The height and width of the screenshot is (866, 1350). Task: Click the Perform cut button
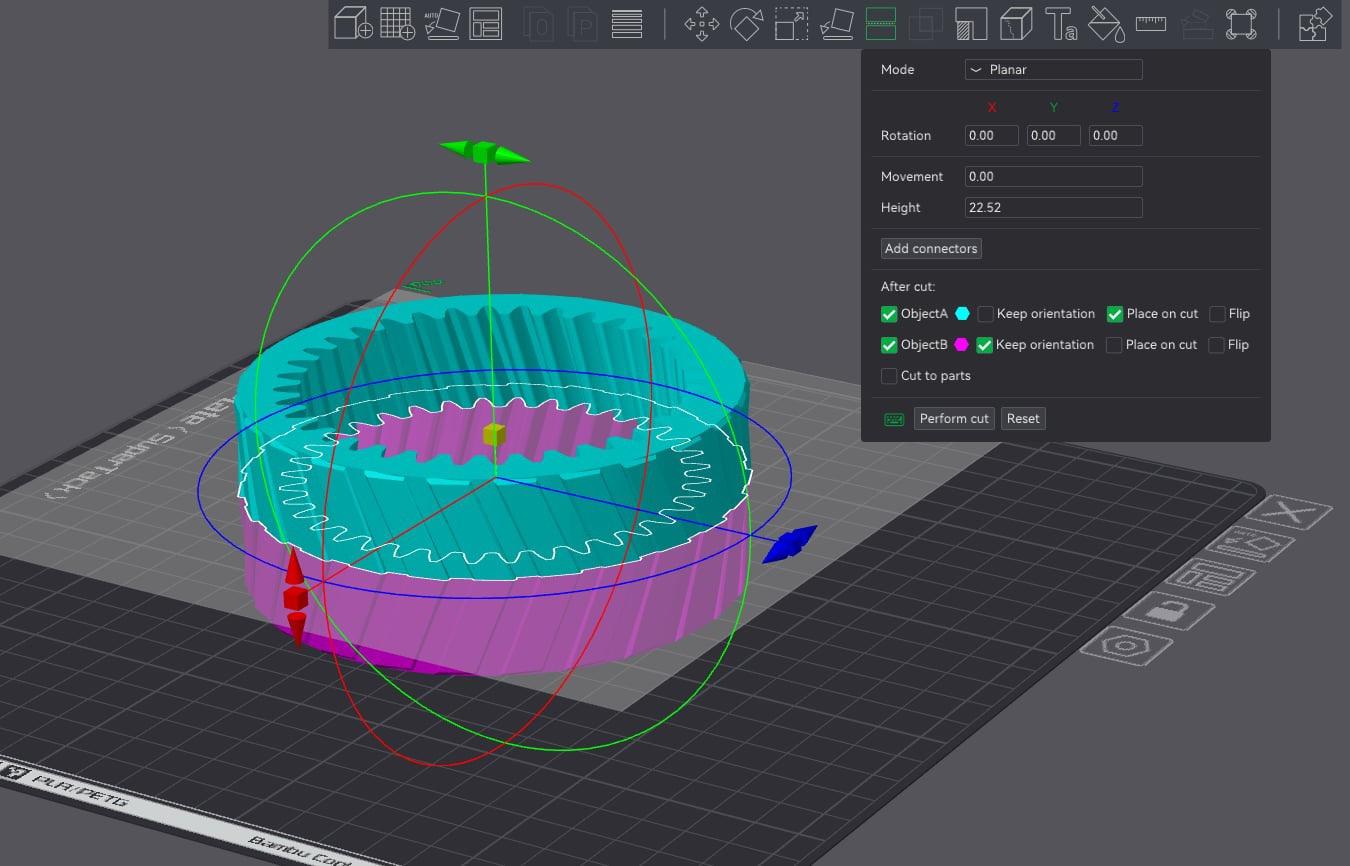coord(954,419)
